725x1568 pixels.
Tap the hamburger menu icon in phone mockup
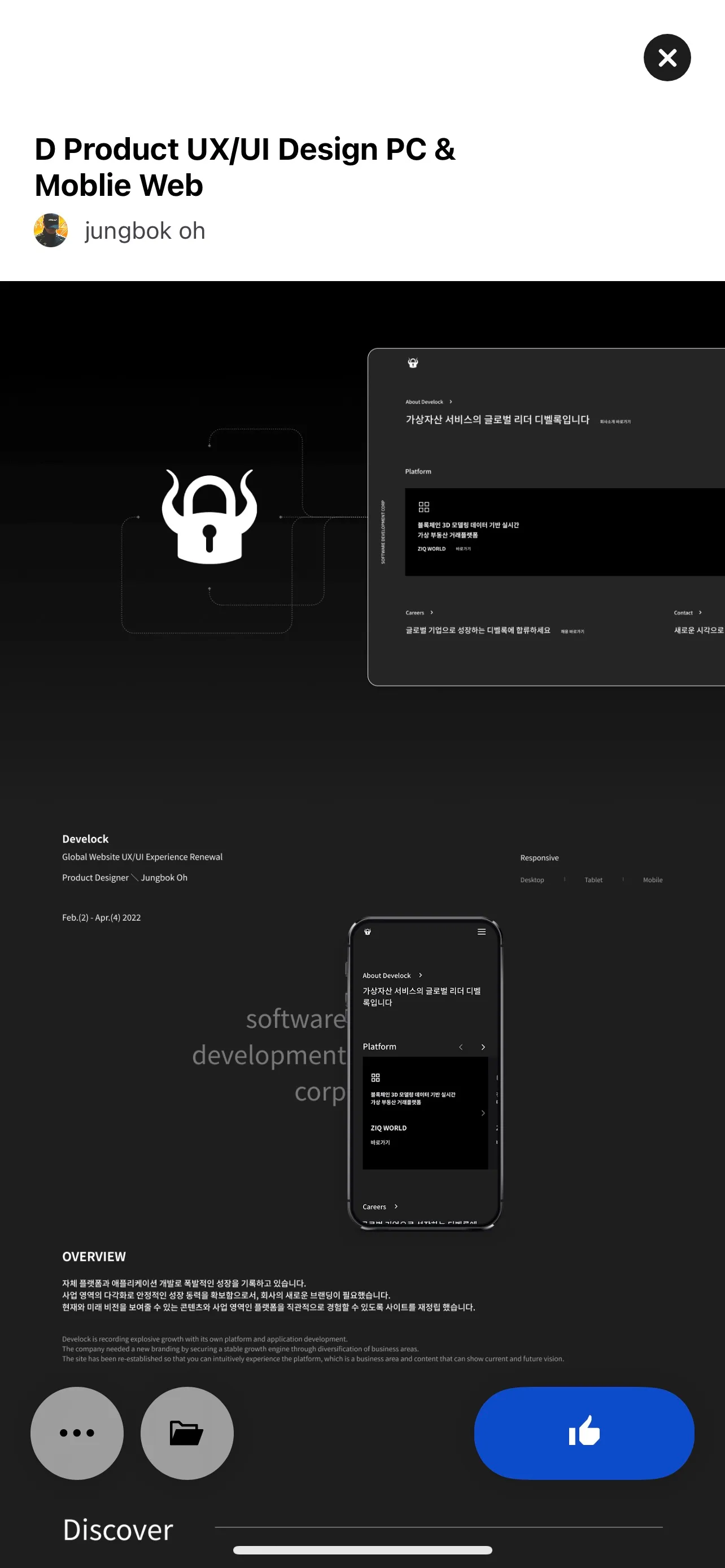pos(482,932)
